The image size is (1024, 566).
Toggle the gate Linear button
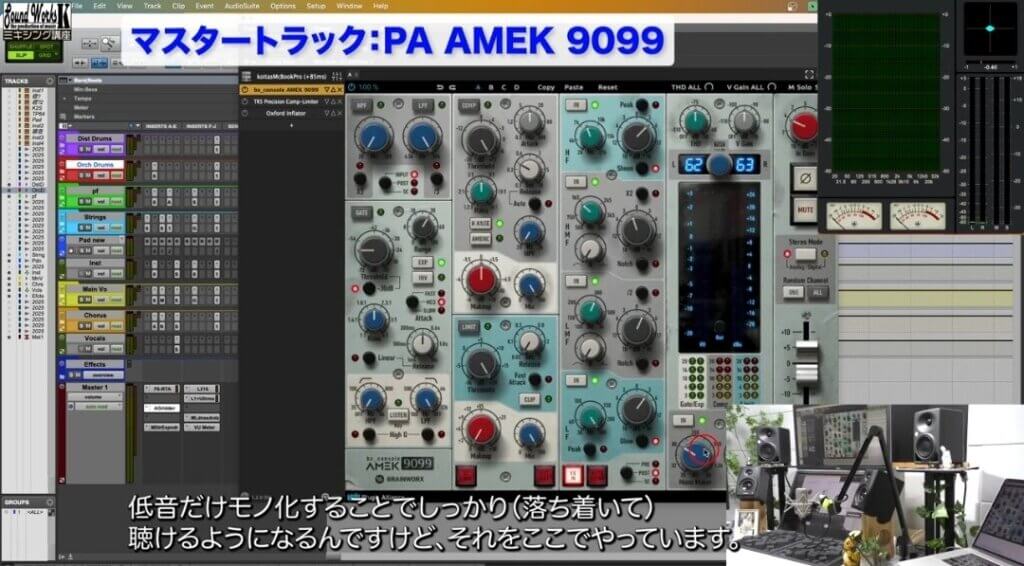click(369, 358)
